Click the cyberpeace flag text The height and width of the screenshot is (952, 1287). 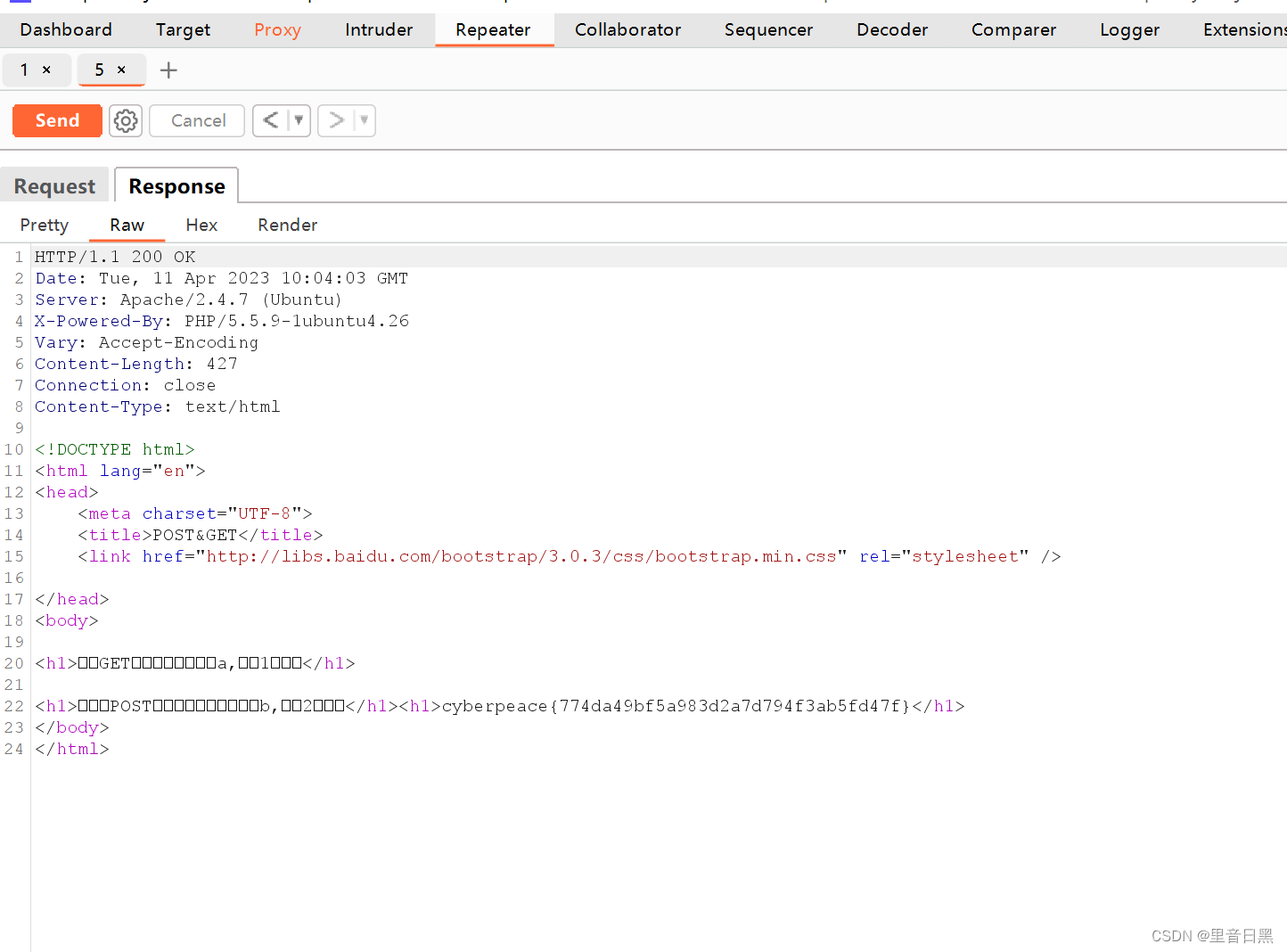click(x=676, y=706)
